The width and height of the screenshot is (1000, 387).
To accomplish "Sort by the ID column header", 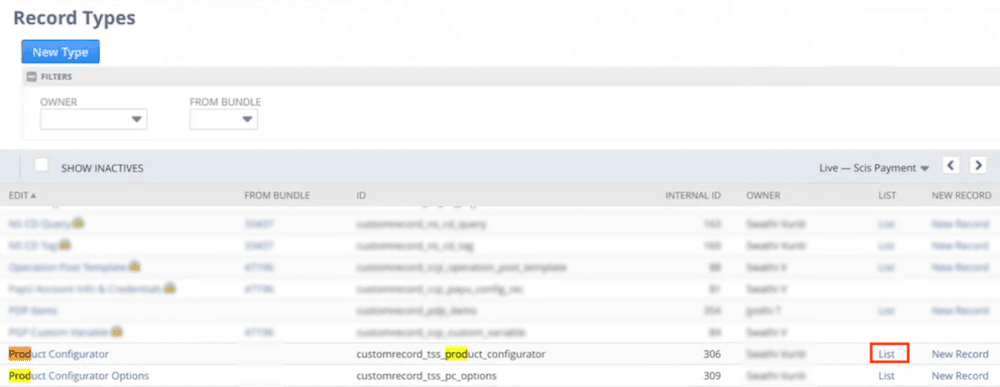I will (361, 196).
